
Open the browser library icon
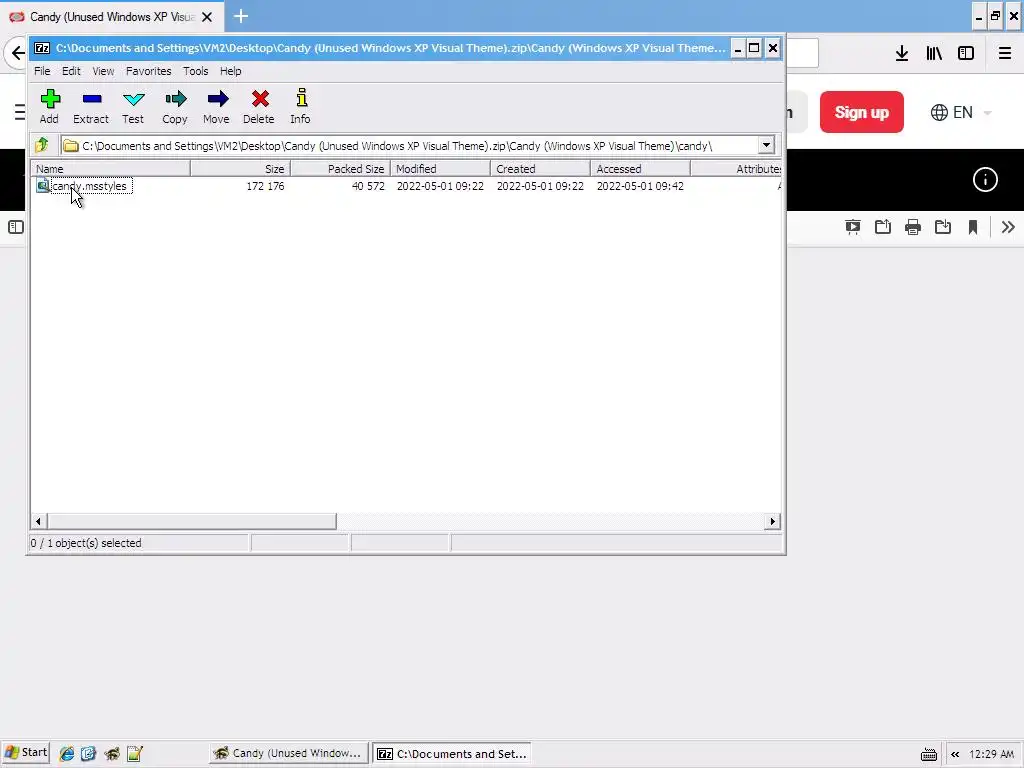point(934,54)
